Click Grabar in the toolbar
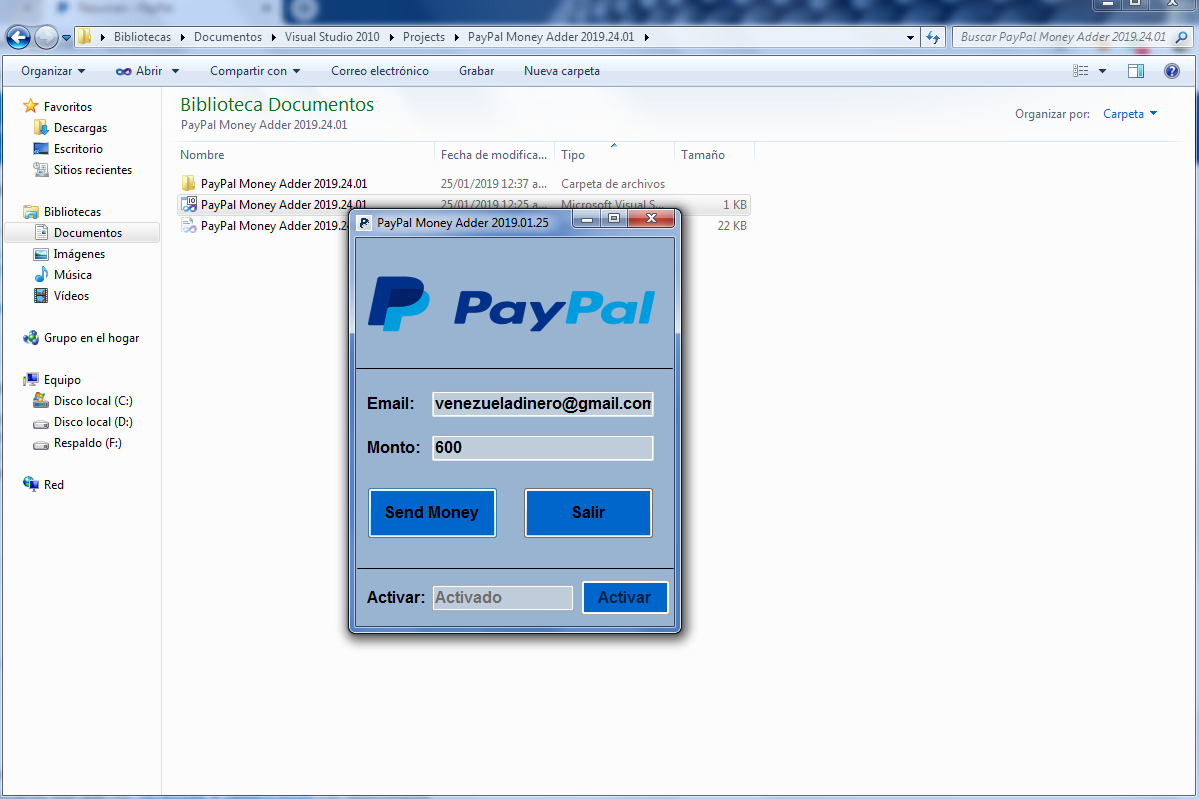 (x=476, y=71)
